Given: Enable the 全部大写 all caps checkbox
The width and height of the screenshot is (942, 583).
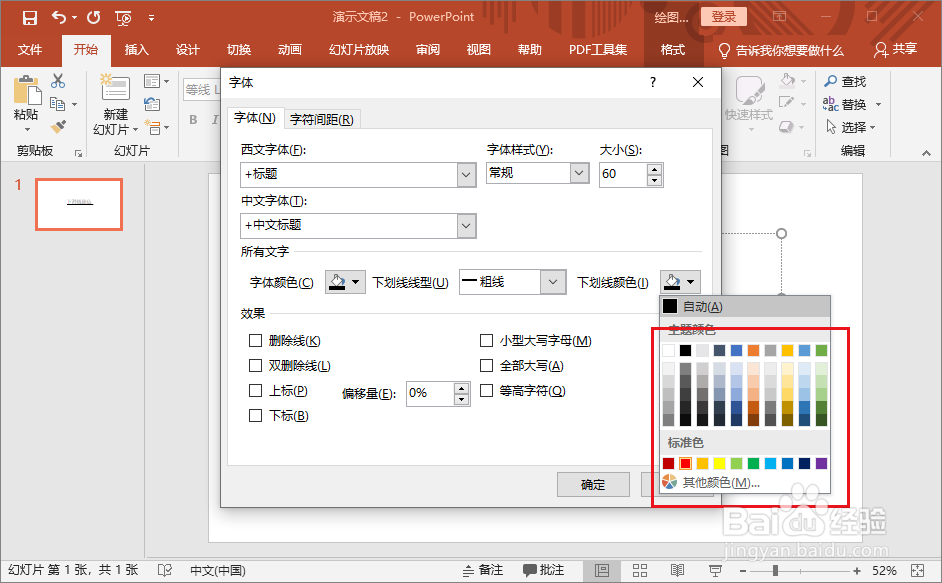Looking at the screenshot, I should [487, 366].
